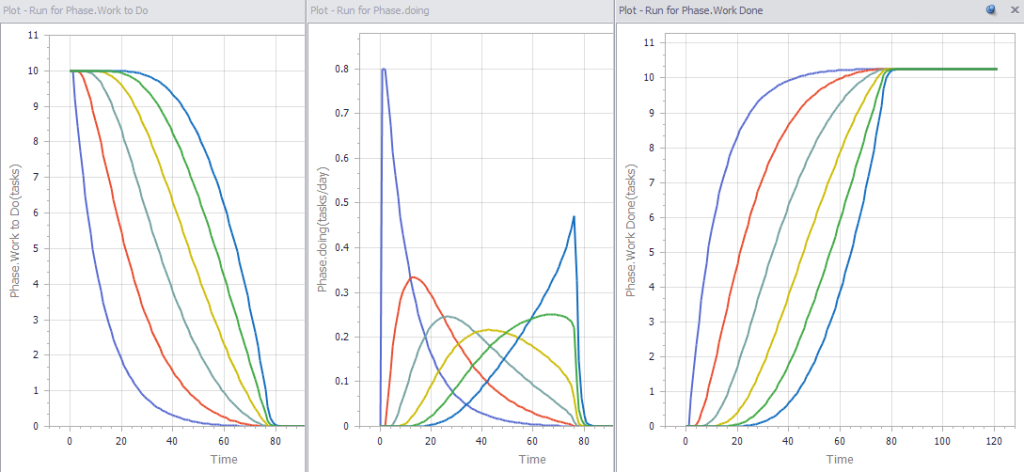Click the Phase.Work to Do(tasks) axis label
This screenshot has width=1024, height=472.
(16, 231)
